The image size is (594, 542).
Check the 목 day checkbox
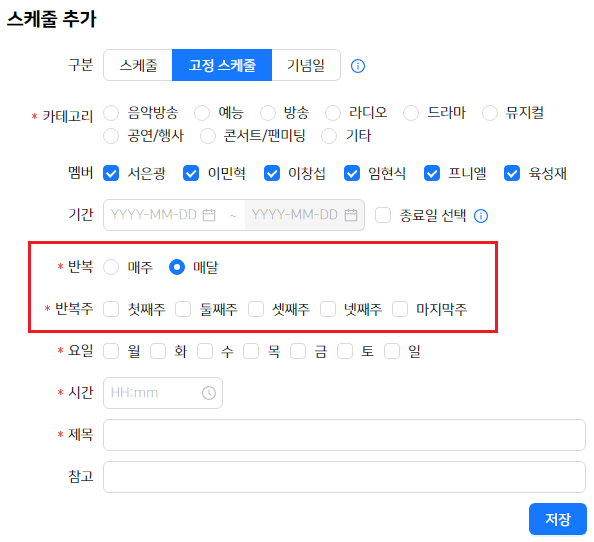251,351
